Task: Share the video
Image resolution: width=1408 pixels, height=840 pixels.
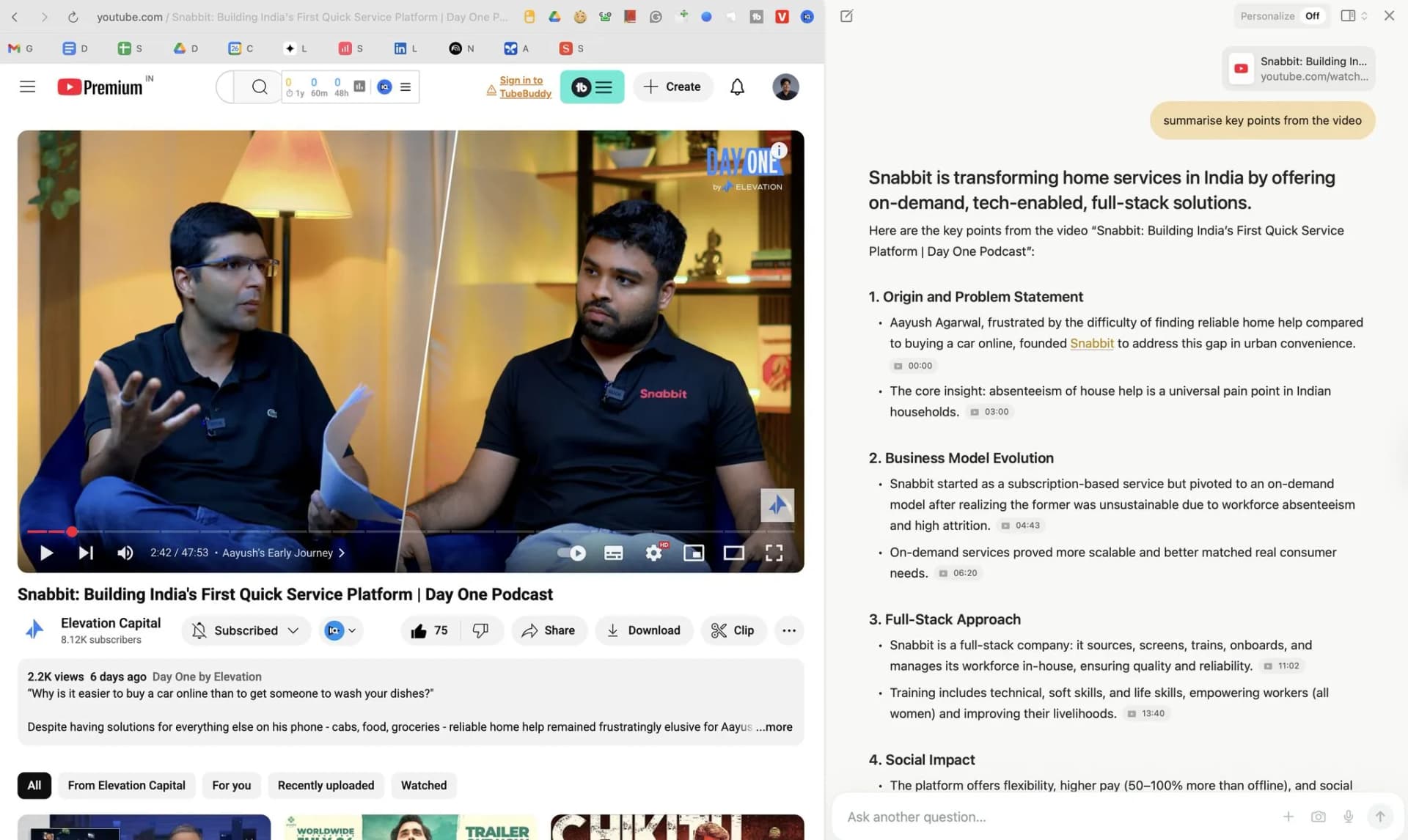Action: click(548, 630)
